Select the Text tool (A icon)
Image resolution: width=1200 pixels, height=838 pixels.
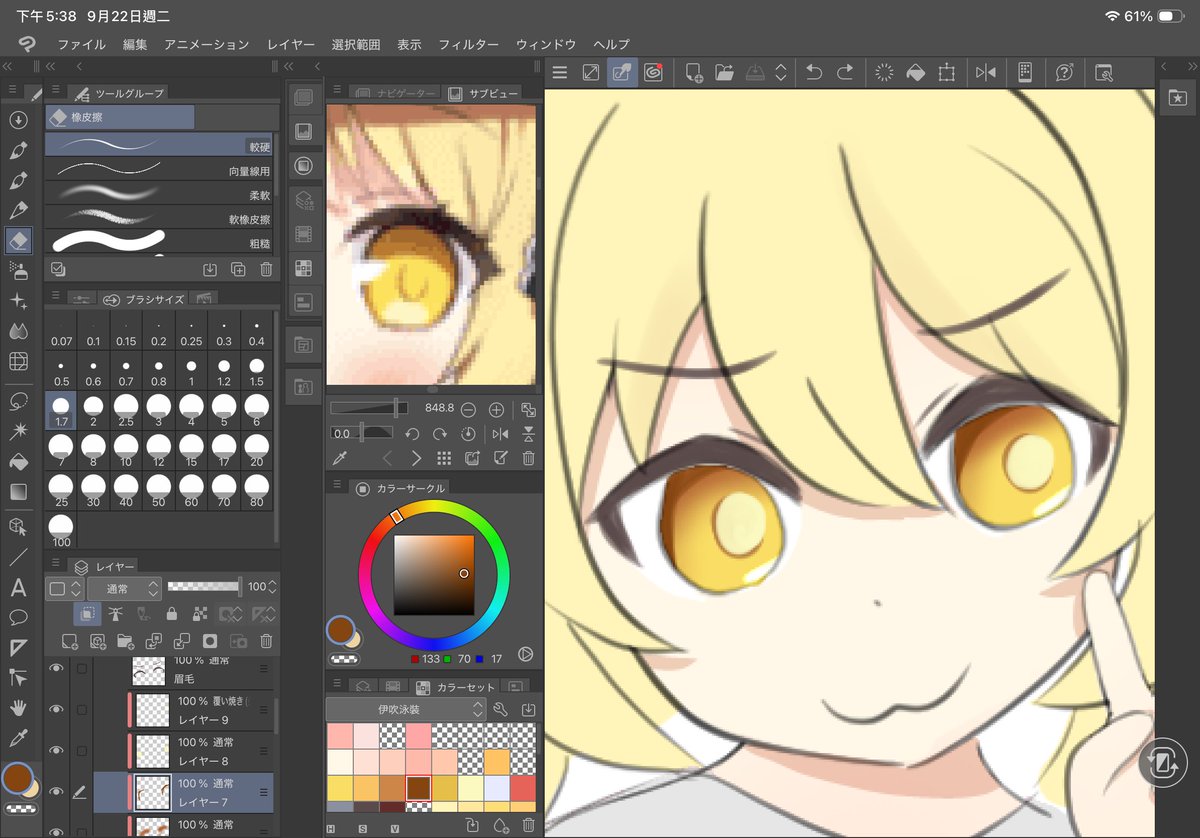(x=18, y=587)
